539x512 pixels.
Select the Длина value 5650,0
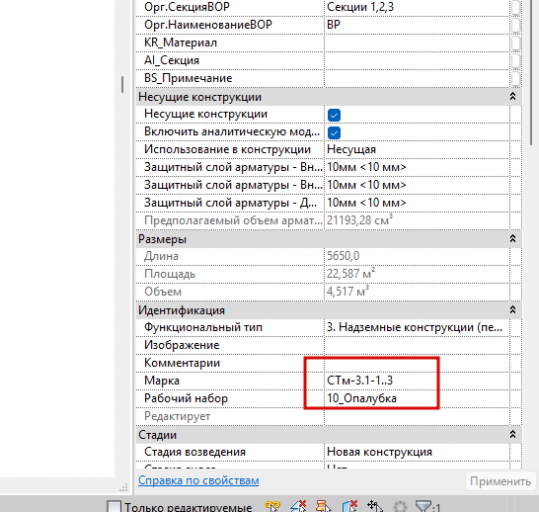click(417, 256)
